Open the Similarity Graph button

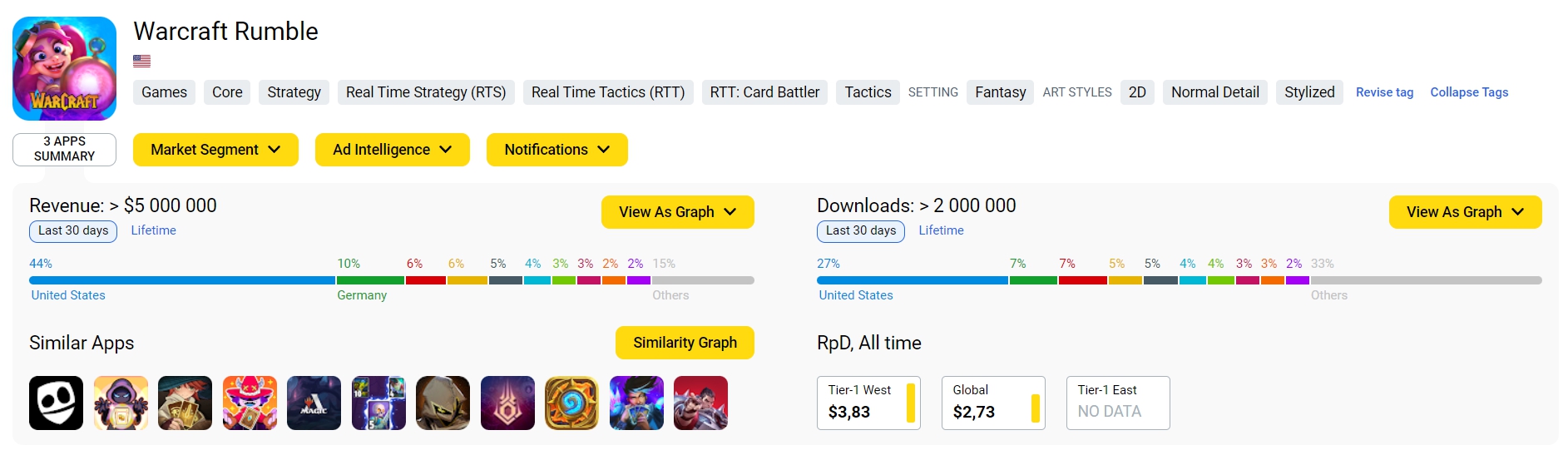(x=685, y=343)
